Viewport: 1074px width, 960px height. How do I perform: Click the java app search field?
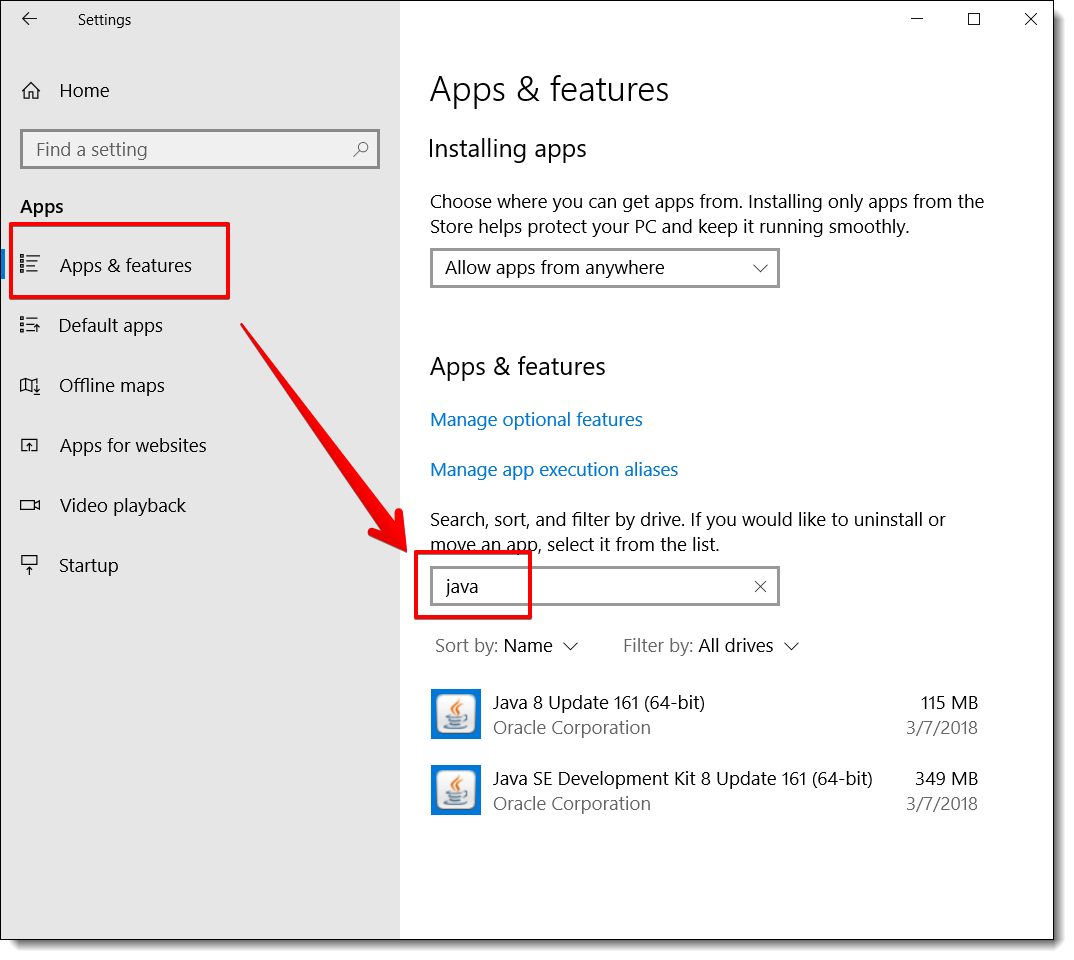(605, 586)
